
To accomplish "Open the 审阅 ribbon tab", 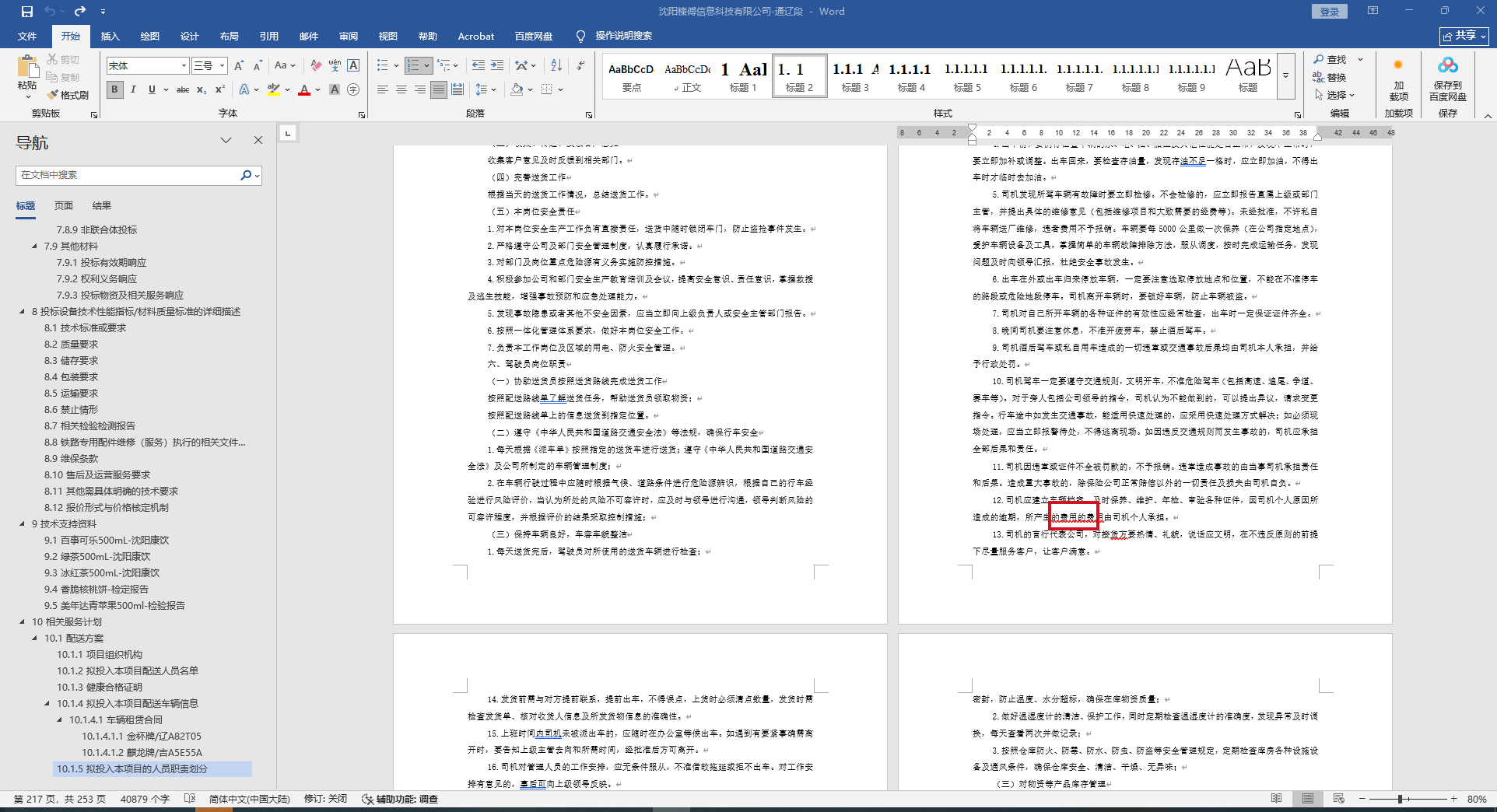I will (x=349, y=37).
